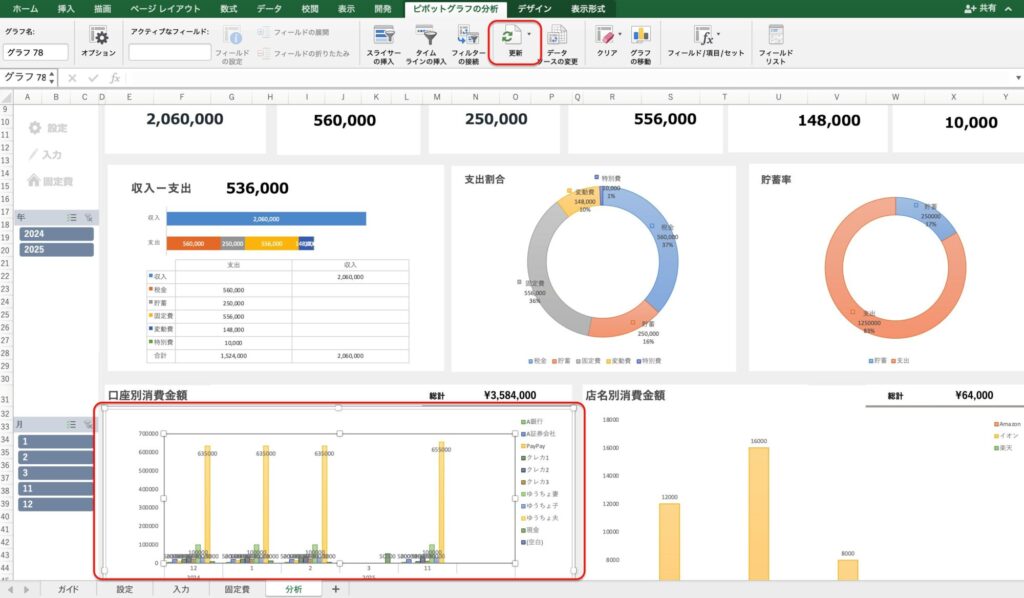Clear the filter on the 年 slicer
Image resolution: width=1024 pixels, height=598 pixels.
pyautogui.click(x=88, y=216)
